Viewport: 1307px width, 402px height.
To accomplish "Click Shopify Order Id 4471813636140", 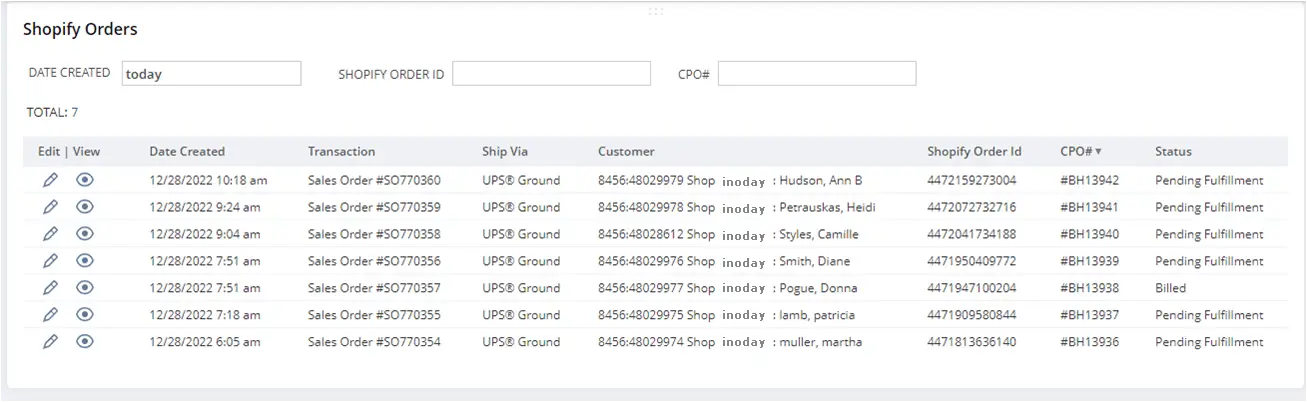I will 972,342.
